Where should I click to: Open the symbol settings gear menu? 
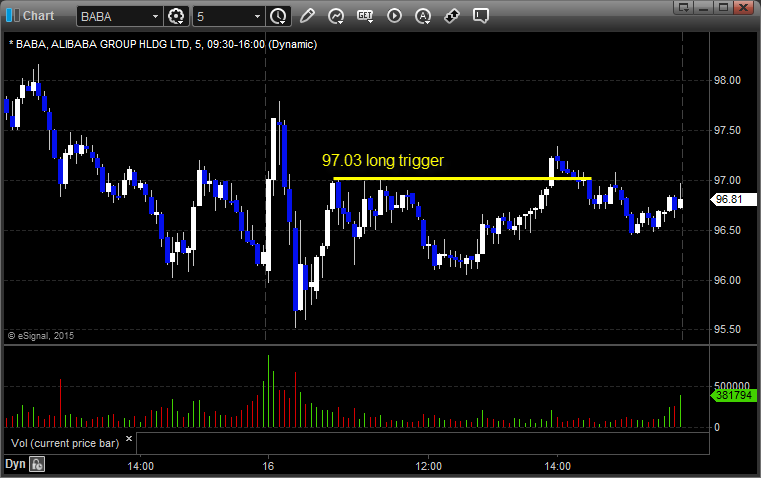click(176, 16)
